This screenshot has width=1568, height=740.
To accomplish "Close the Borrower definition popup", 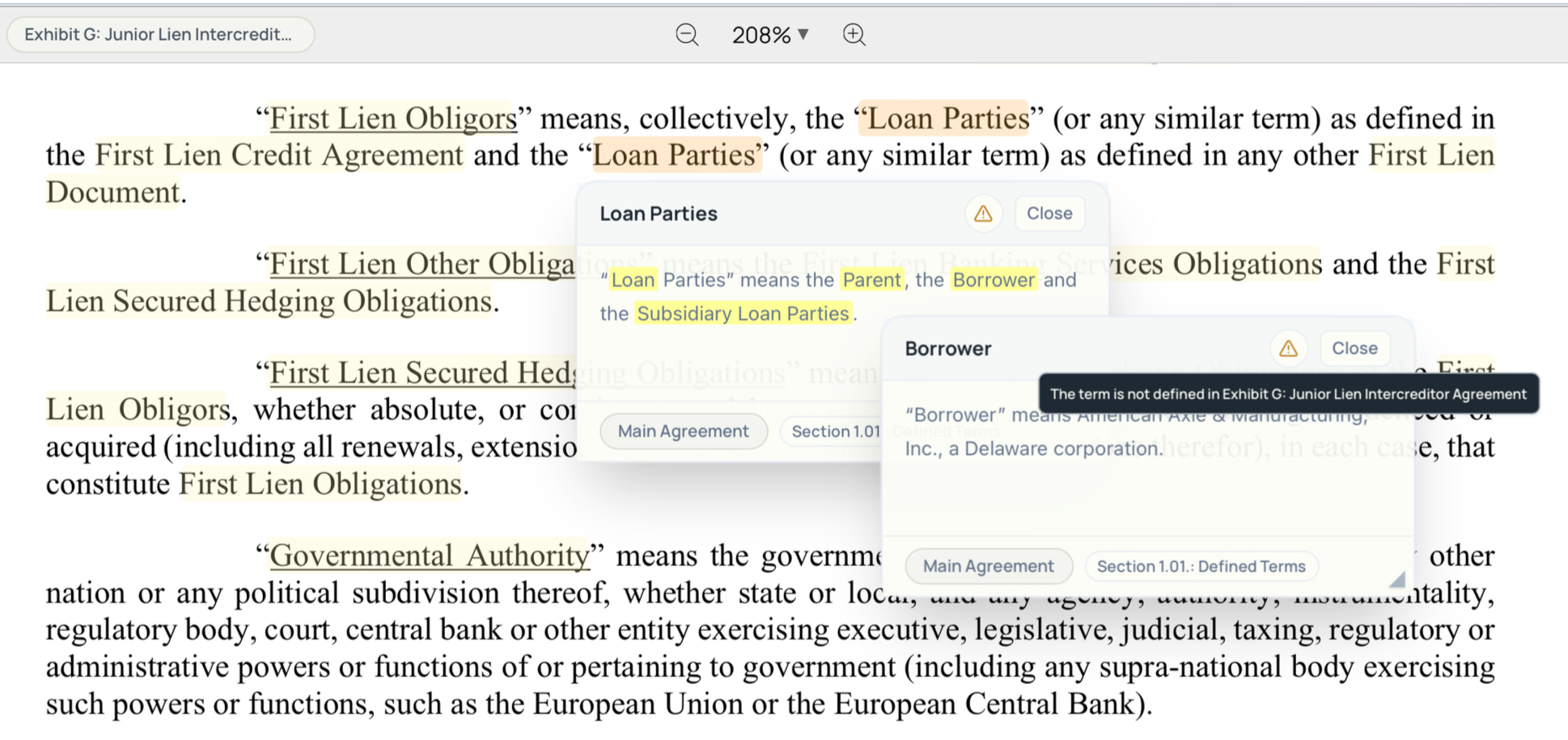I will (1354, 348).
